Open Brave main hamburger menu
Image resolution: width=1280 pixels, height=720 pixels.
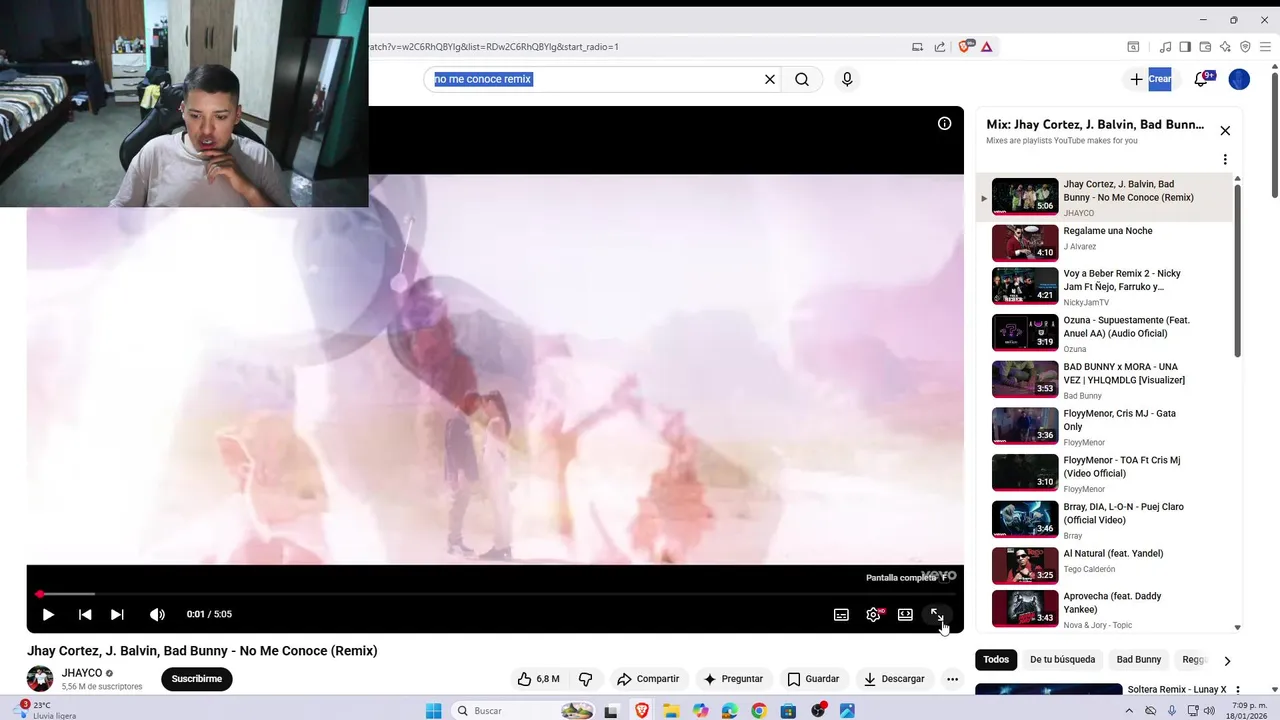coord(1265,46)
